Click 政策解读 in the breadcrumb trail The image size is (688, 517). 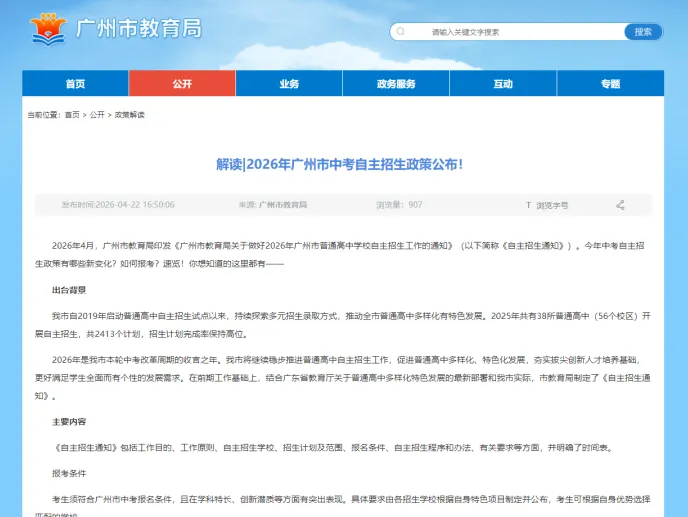(129, 115)
